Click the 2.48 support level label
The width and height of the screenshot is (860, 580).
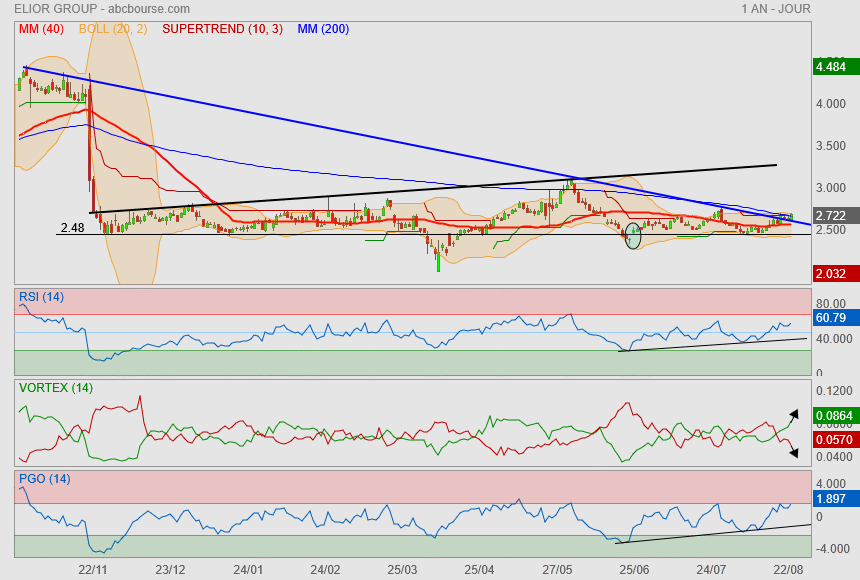[72, 228]
